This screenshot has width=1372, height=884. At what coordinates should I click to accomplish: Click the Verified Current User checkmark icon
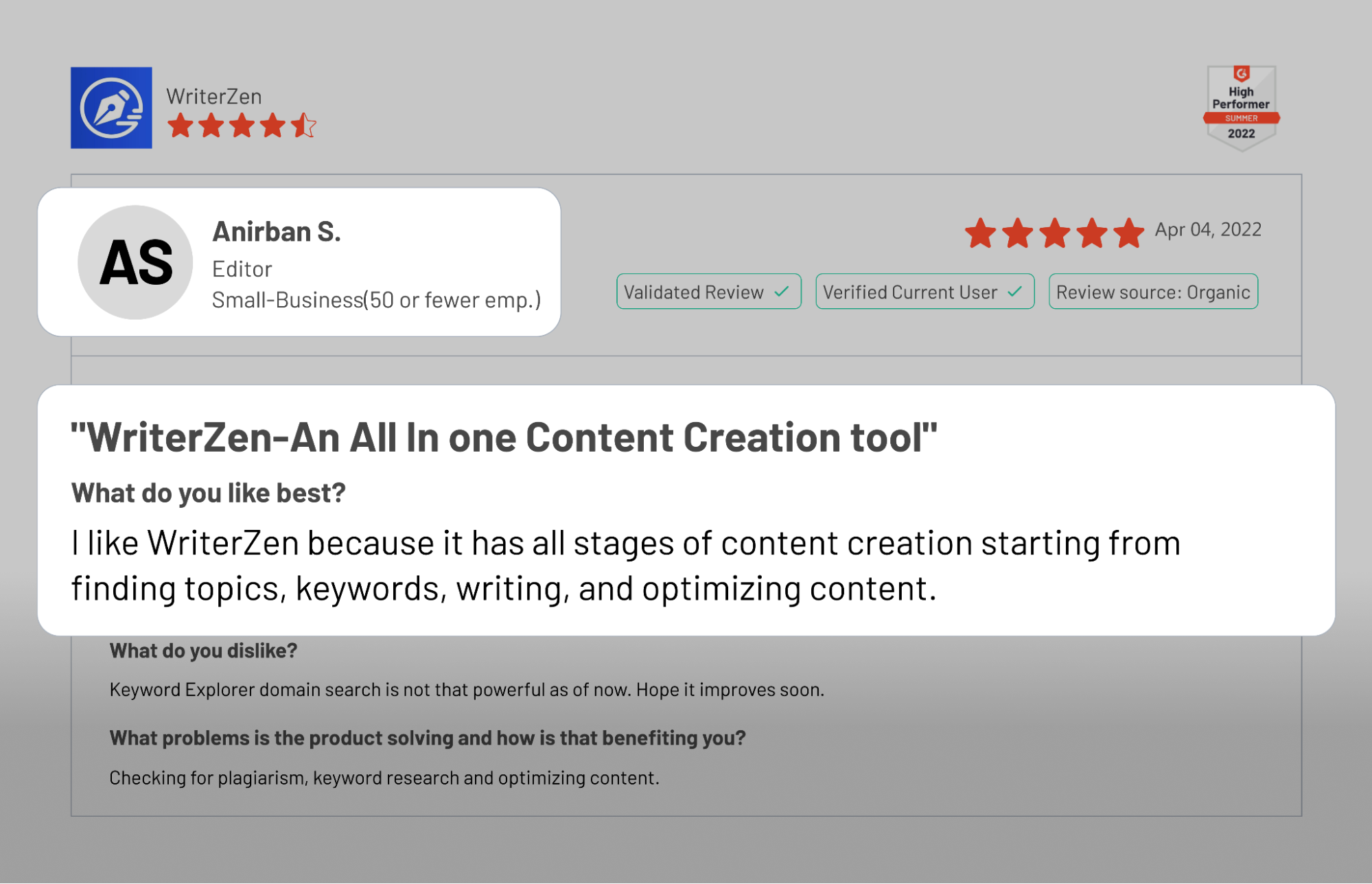click(x=1015, y=292)
